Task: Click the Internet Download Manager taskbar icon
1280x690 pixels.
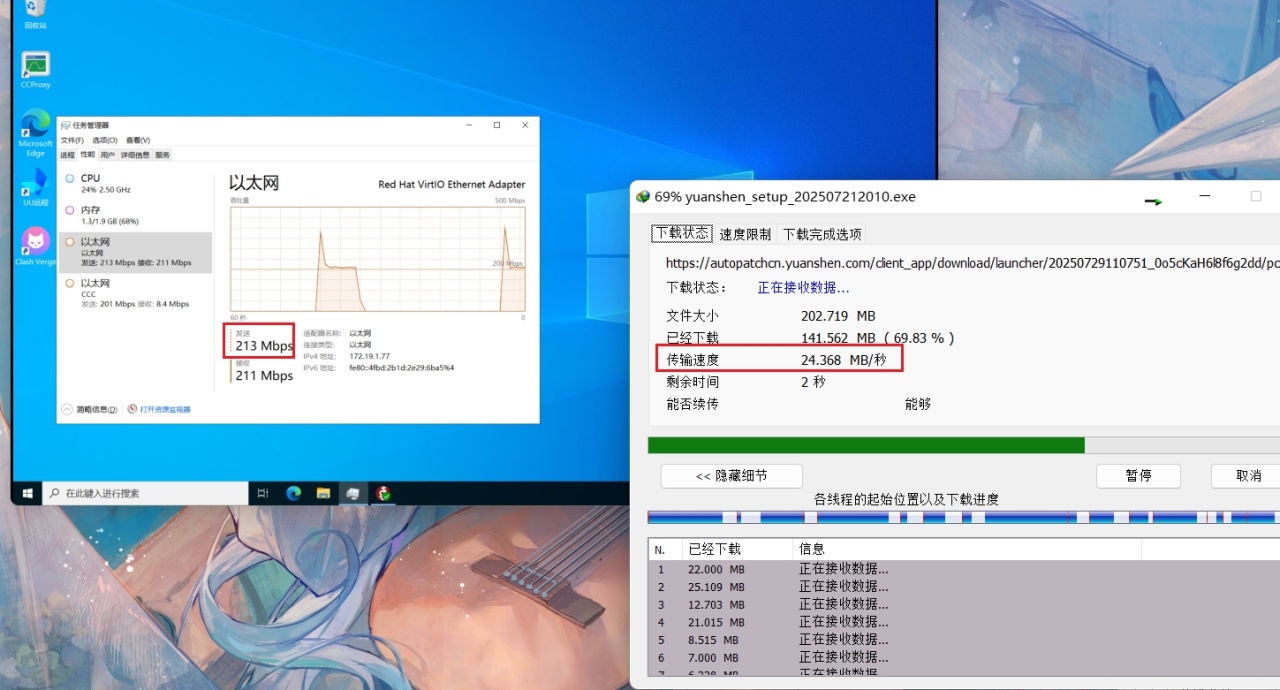Action: pos(383,493)
